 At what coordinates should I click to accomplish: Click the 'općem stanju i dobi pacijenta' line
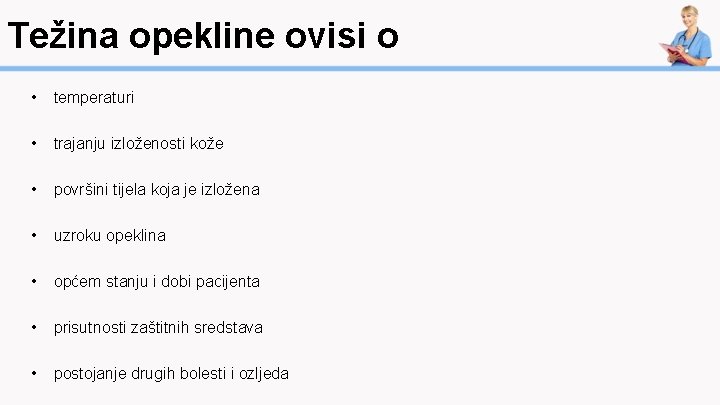156,282
